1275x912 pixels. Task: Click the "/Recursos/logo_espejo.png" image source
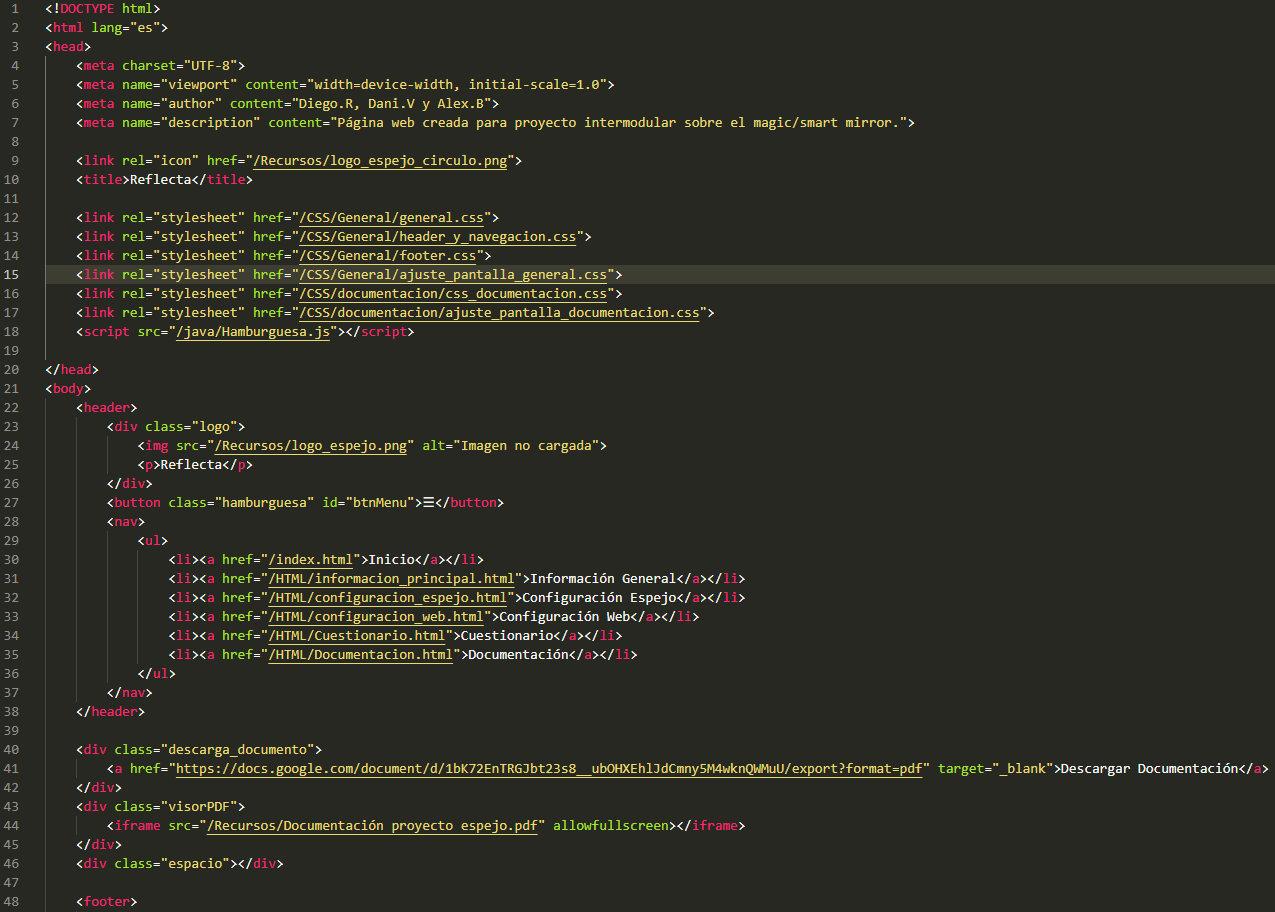310,445
